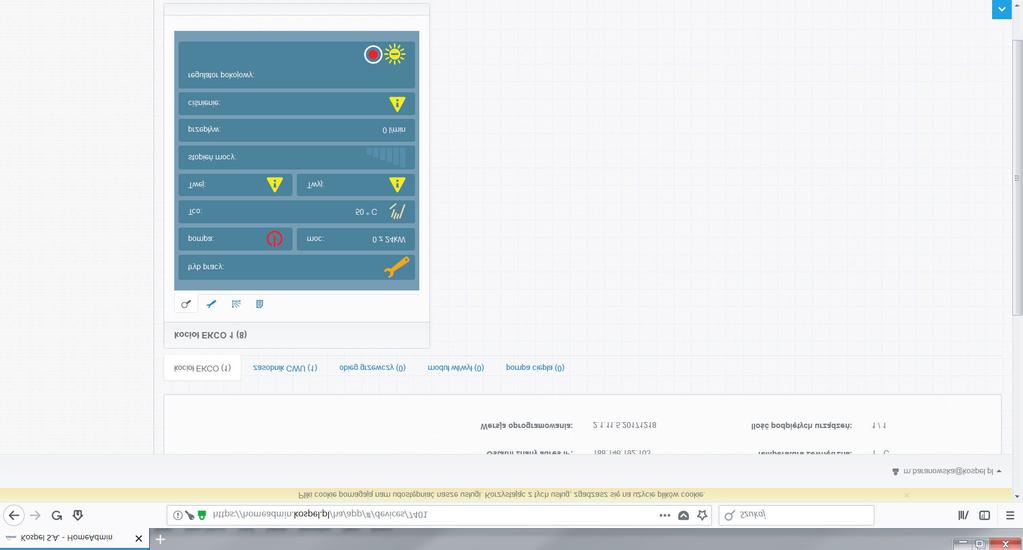Select the document icon under boiler panel
The image size is (1023, 550).
point(260,304)
